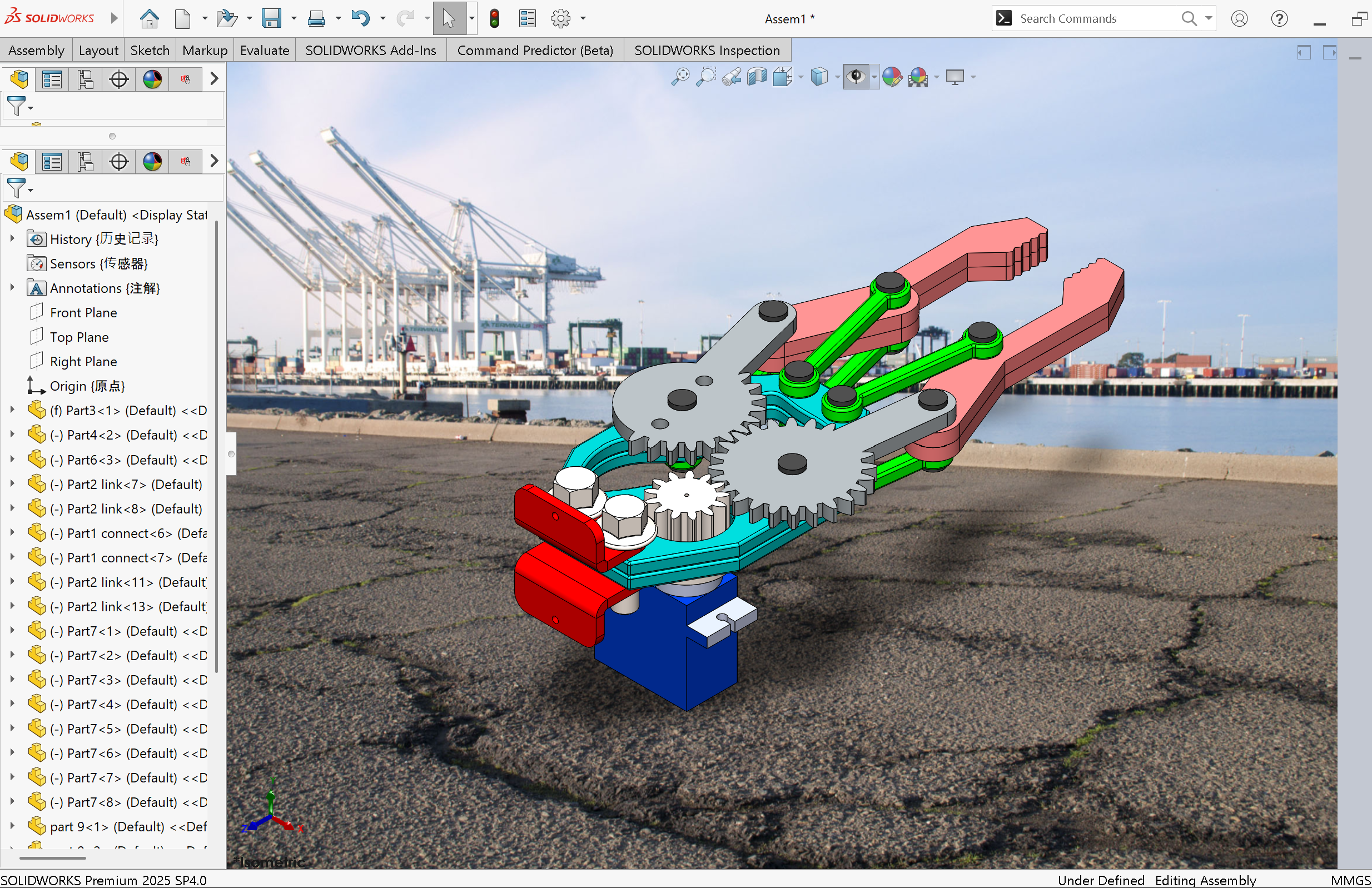Image resolution: width=1372 pixels, height=888 pixels.
Task: Click the Open document folder icon
Action: (227, 18)
